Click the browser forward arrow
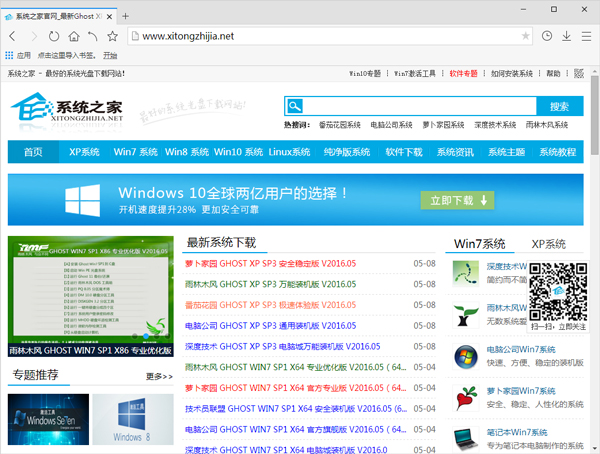The image size is (600, 454). [34, 36]
